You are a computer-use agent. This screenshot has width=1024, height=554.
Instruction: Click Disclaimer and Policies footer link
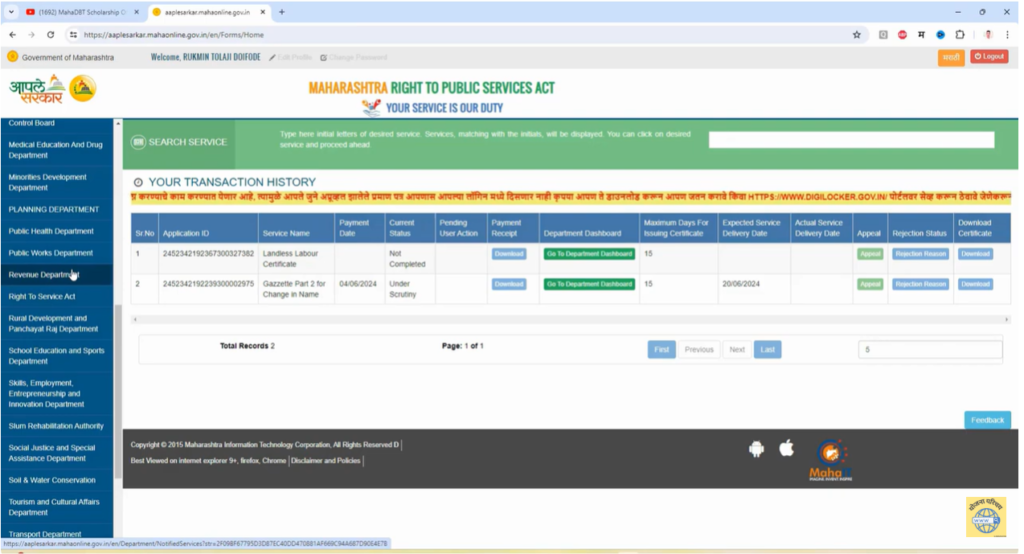pyautogui.click(x=326, y=461)
